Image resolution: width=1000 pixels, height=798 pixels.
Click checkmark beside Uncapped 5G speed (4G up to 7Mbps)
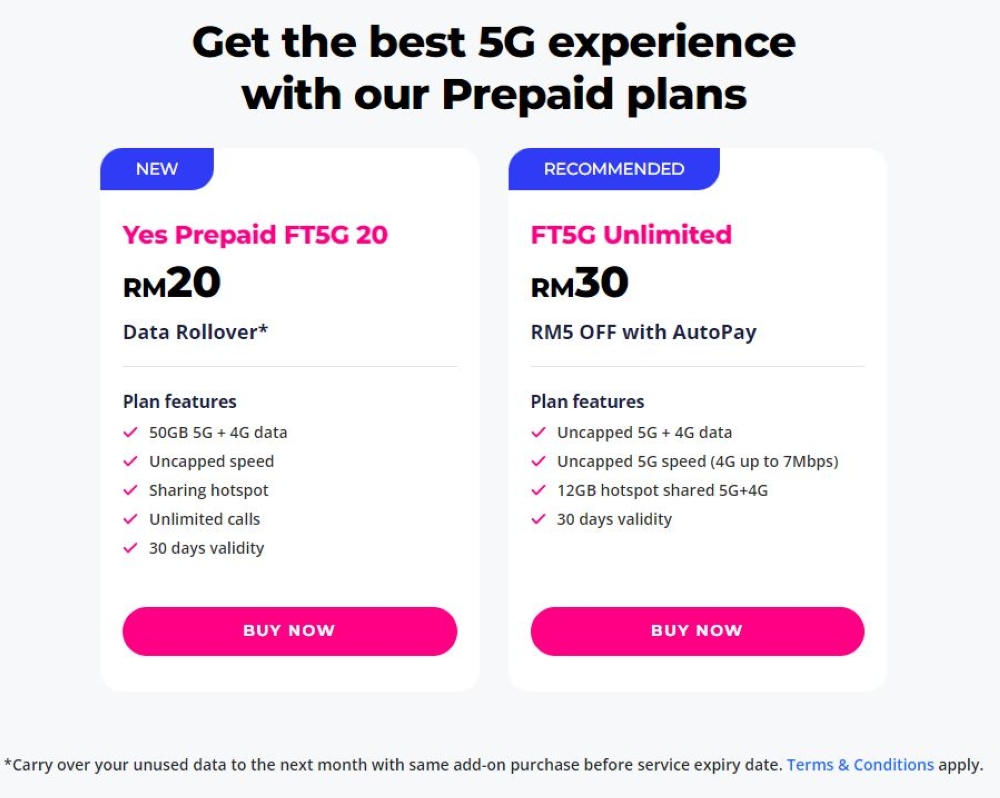click(x=538, y=461)
